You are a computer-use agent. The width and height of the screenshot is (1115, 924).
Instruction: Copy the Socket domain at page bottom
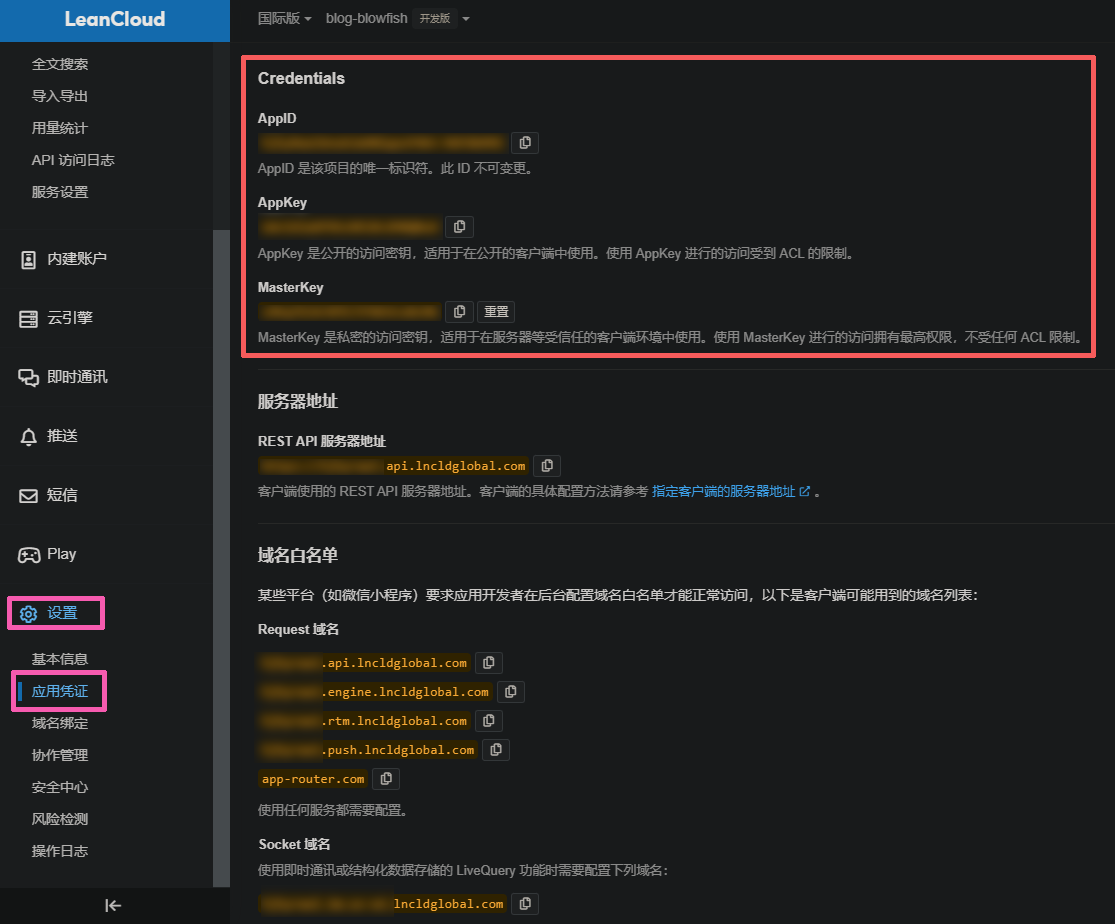point(525,903)
